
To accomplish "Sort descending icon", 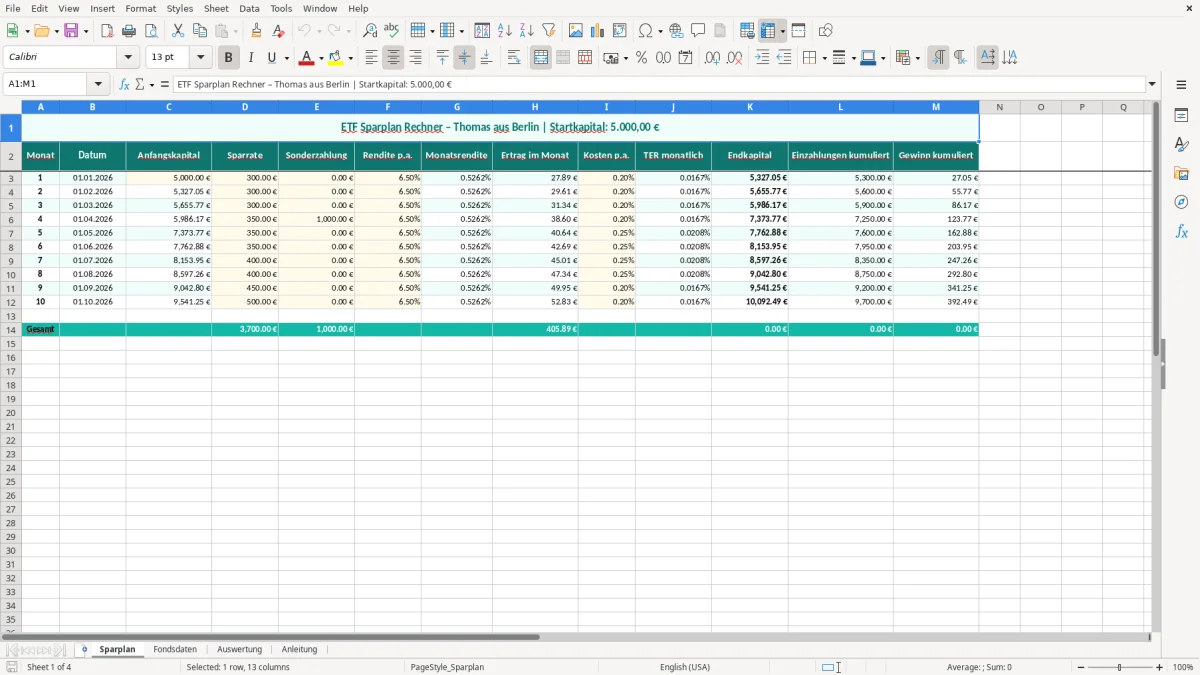I will click(x=526, y=31).
